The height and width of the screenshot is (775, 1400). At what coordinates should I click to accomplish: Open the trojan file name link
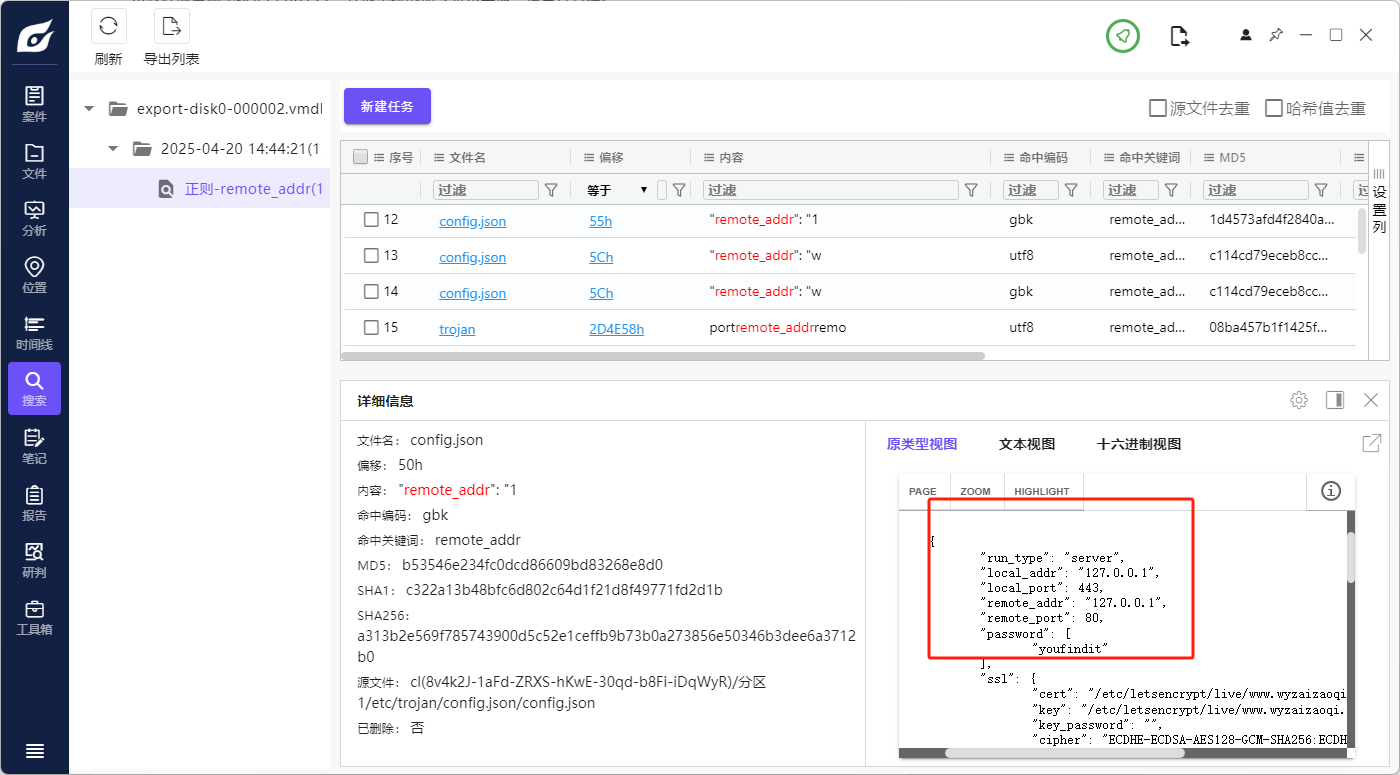click(x=457, y=329)
